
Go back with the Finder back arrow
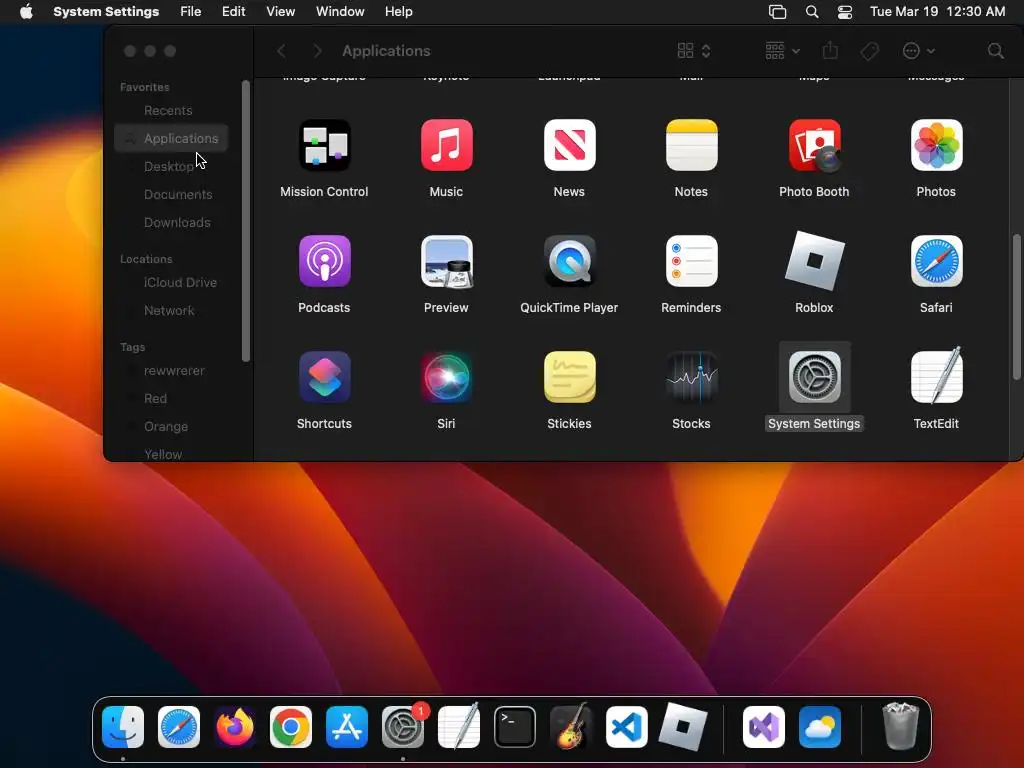281,51
